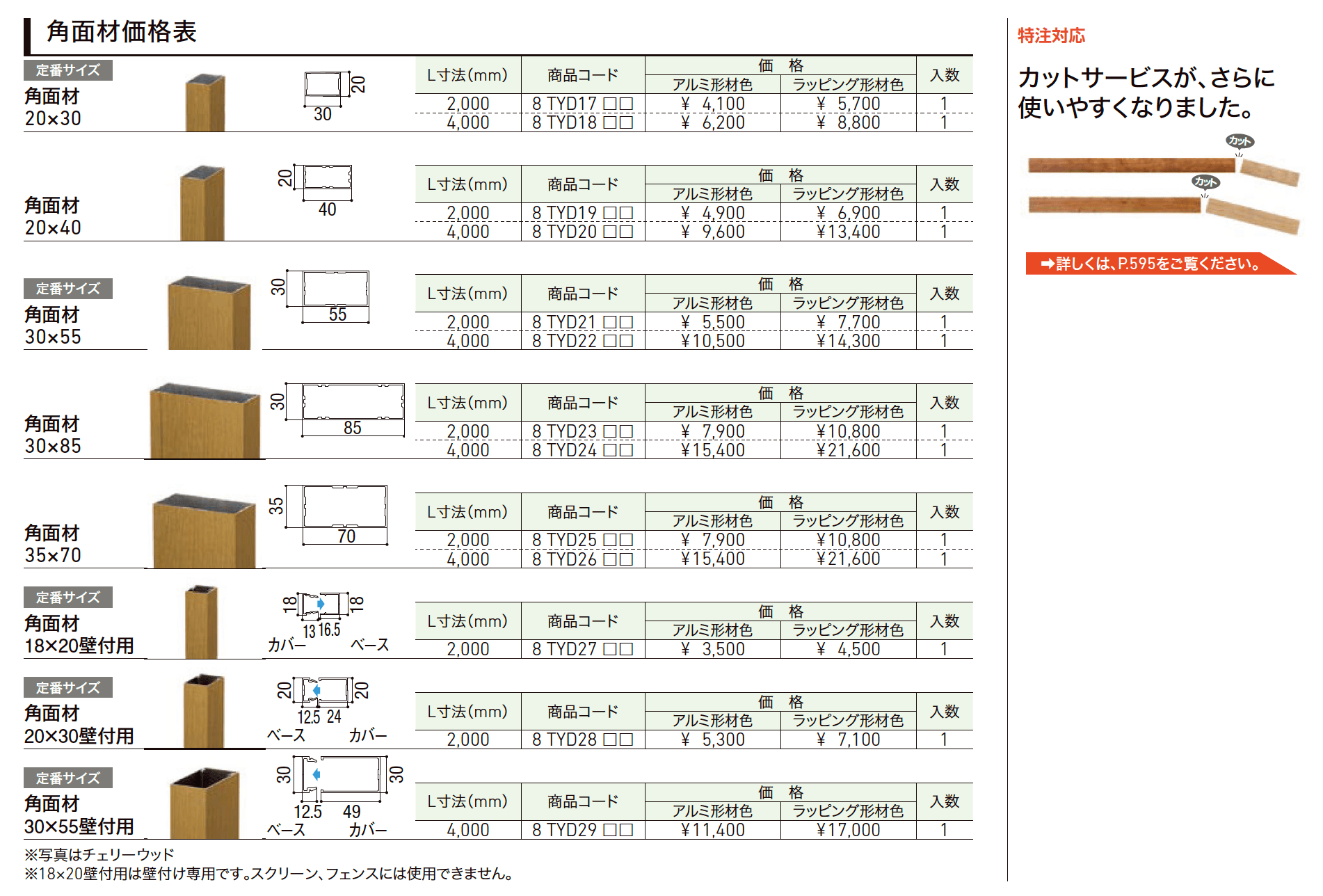Click the 角面材 20×40 label
The height and width of the screenshot is (896, 1323).
[53, 216]
